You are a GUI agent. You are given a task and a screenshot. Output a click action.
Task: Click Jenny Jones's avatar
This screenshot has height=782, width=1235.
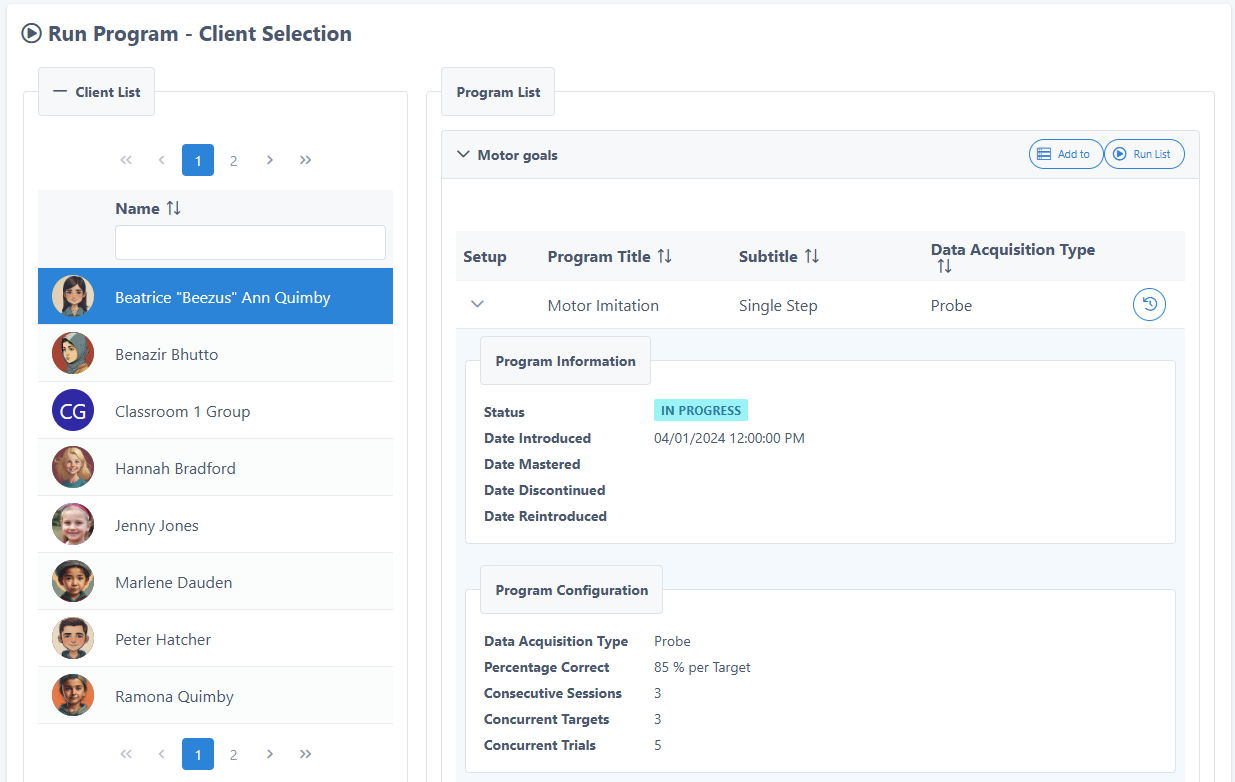pyautogui.click(x=73, y=525)
